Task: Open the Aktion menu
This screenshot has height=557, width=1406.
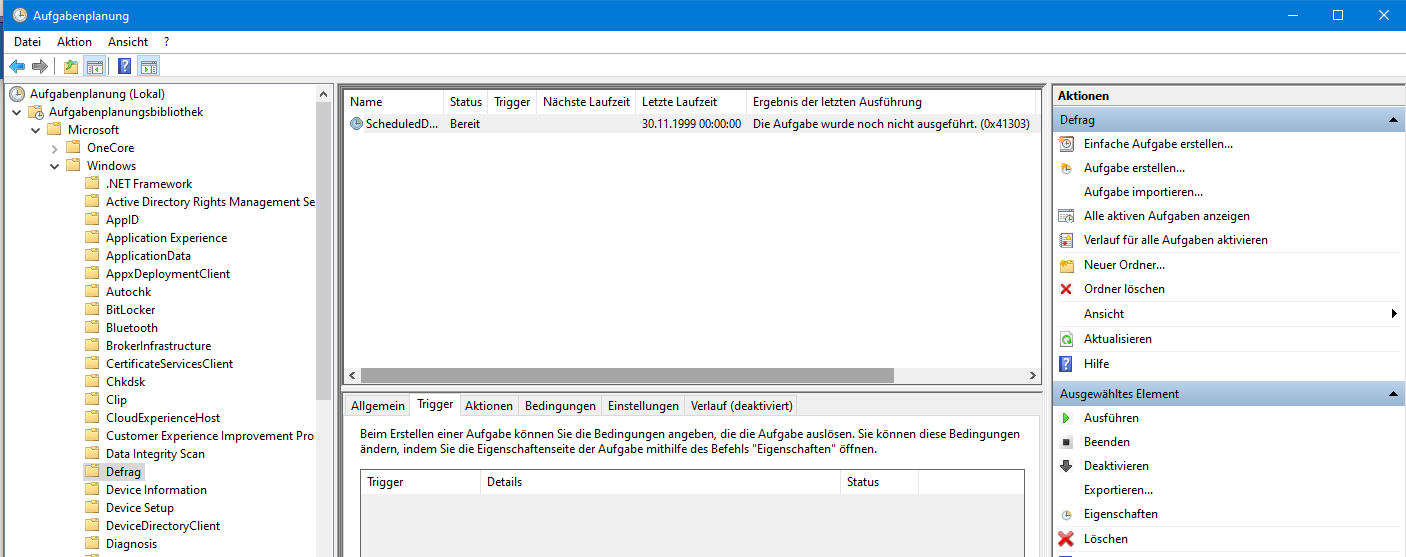Action: pos(74,42)
